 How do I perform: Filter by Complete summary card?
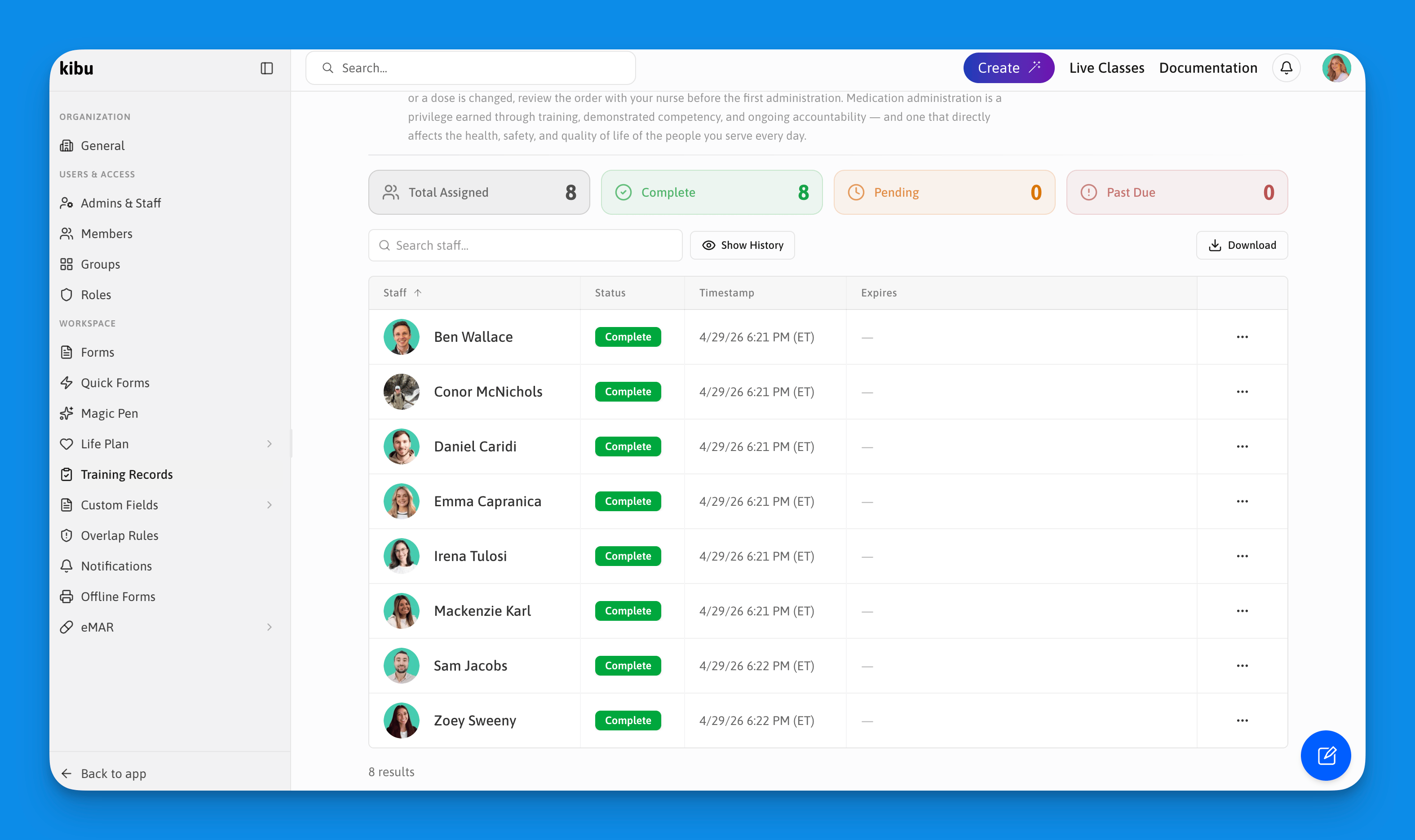tap(712, 192)
